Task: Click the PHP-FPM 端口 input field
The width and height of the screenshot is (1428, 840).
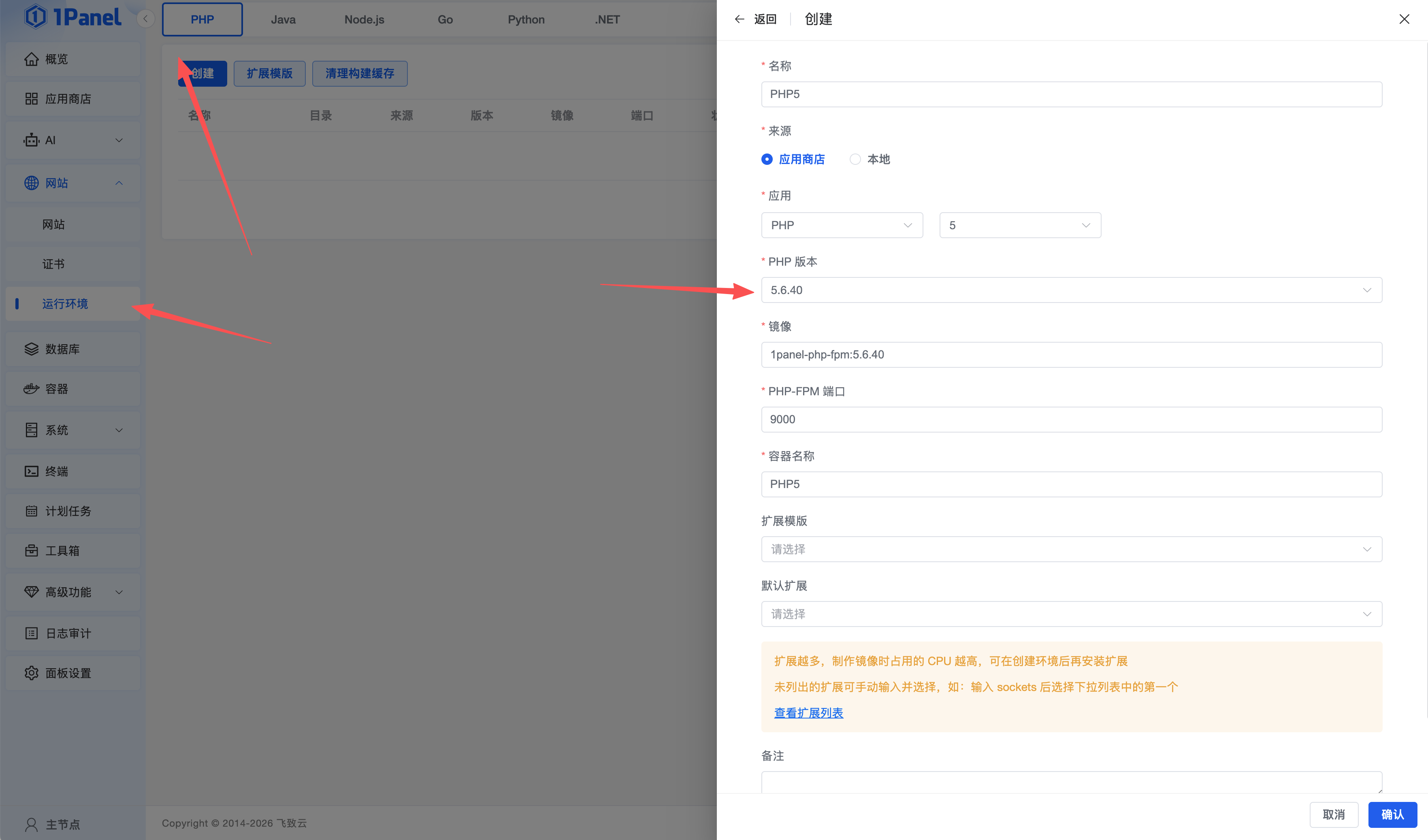Action: point(1071,420)
